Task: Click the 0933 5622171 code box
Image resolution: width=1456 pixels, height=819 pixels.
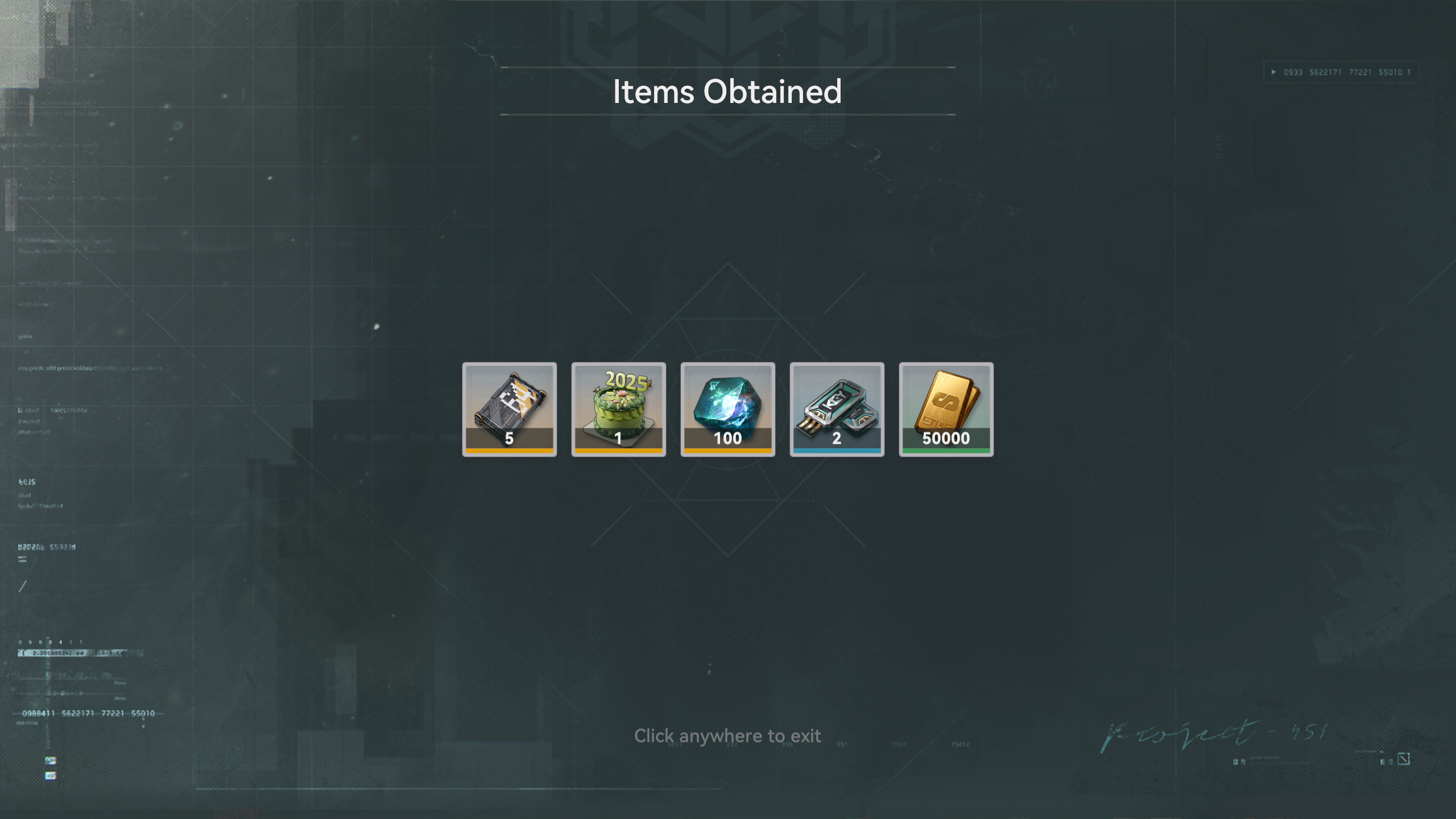Action: [1342, 72]
